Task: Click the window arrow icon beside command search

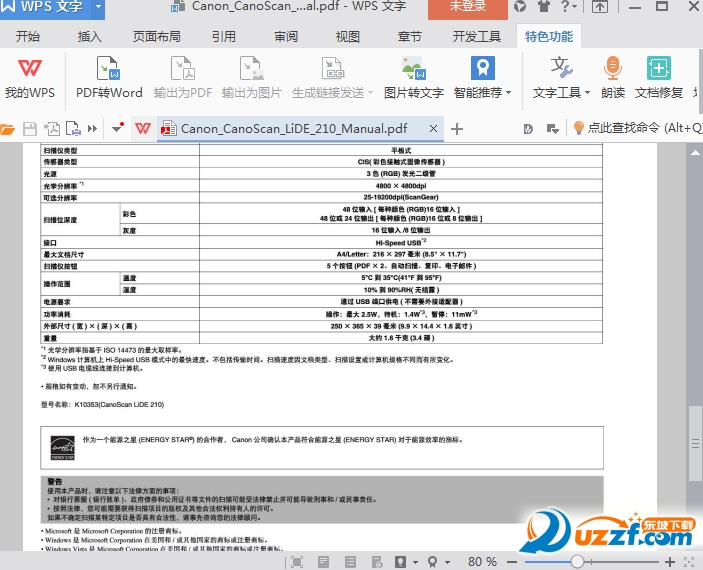Action: coord(552,129)
